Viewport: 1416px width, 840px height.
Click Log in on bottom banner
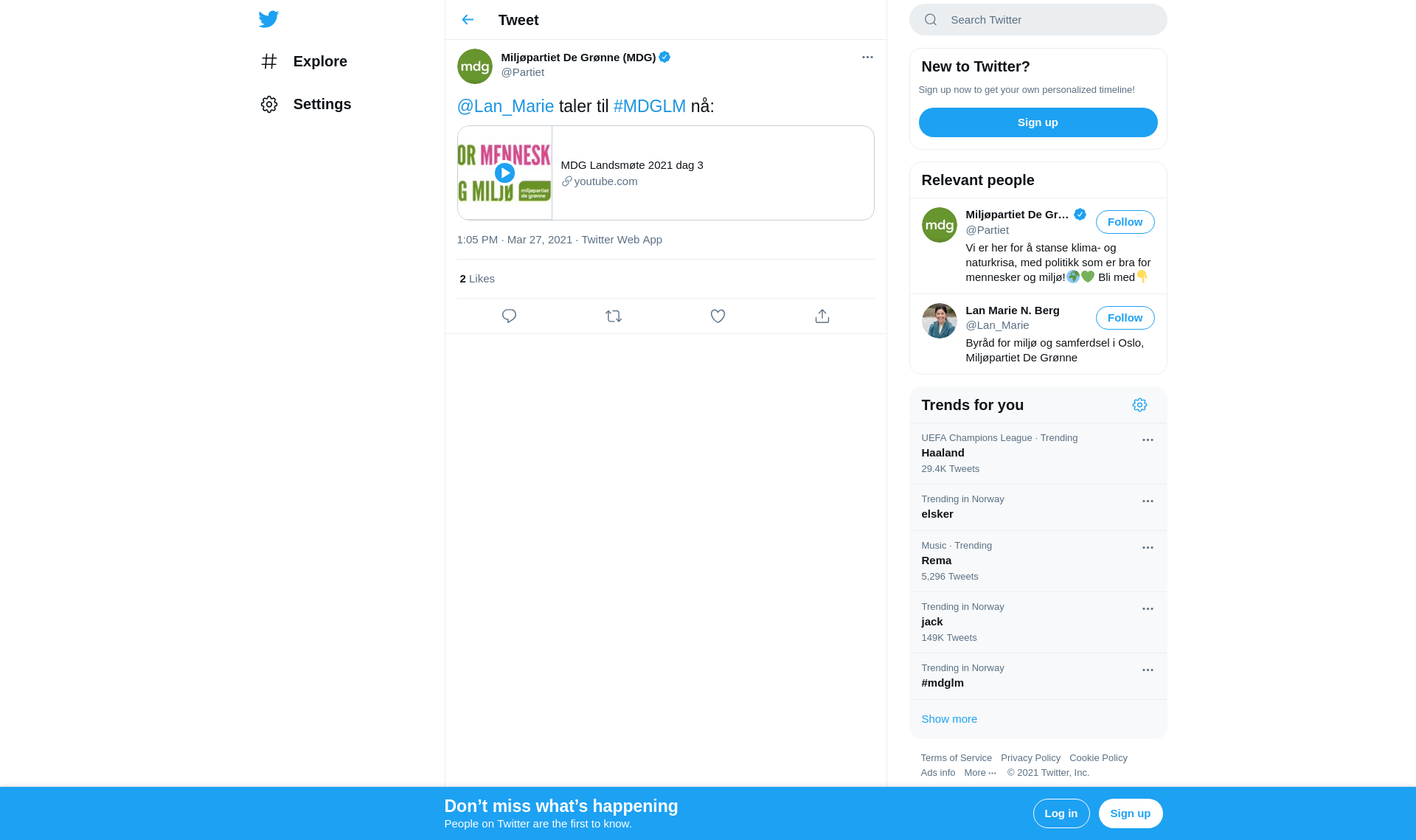point(1061,813)
